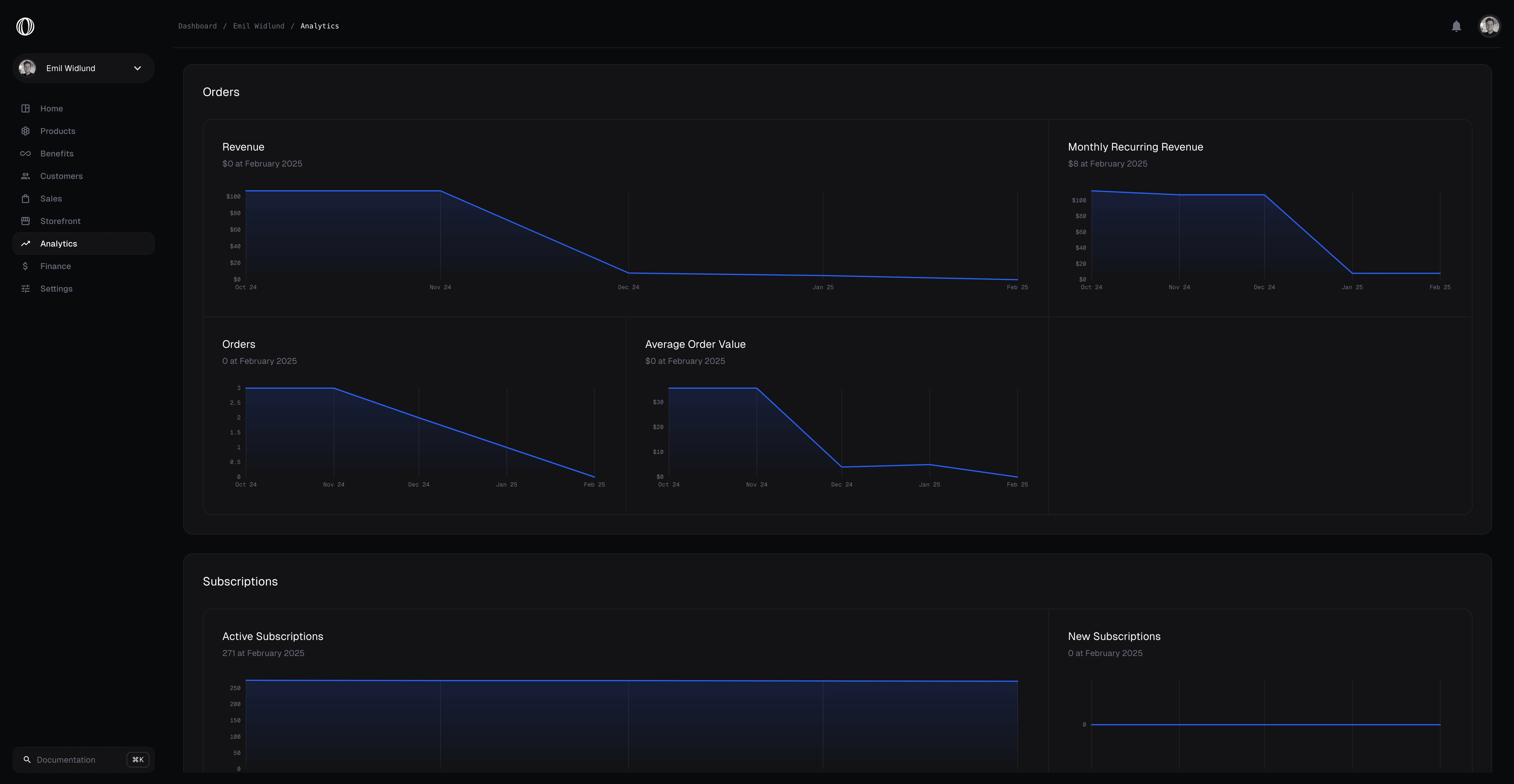This screenshot has width=1514, height=784.
Task: Navigate to Dashboard breadcrumb link
Action: (197, 26)
